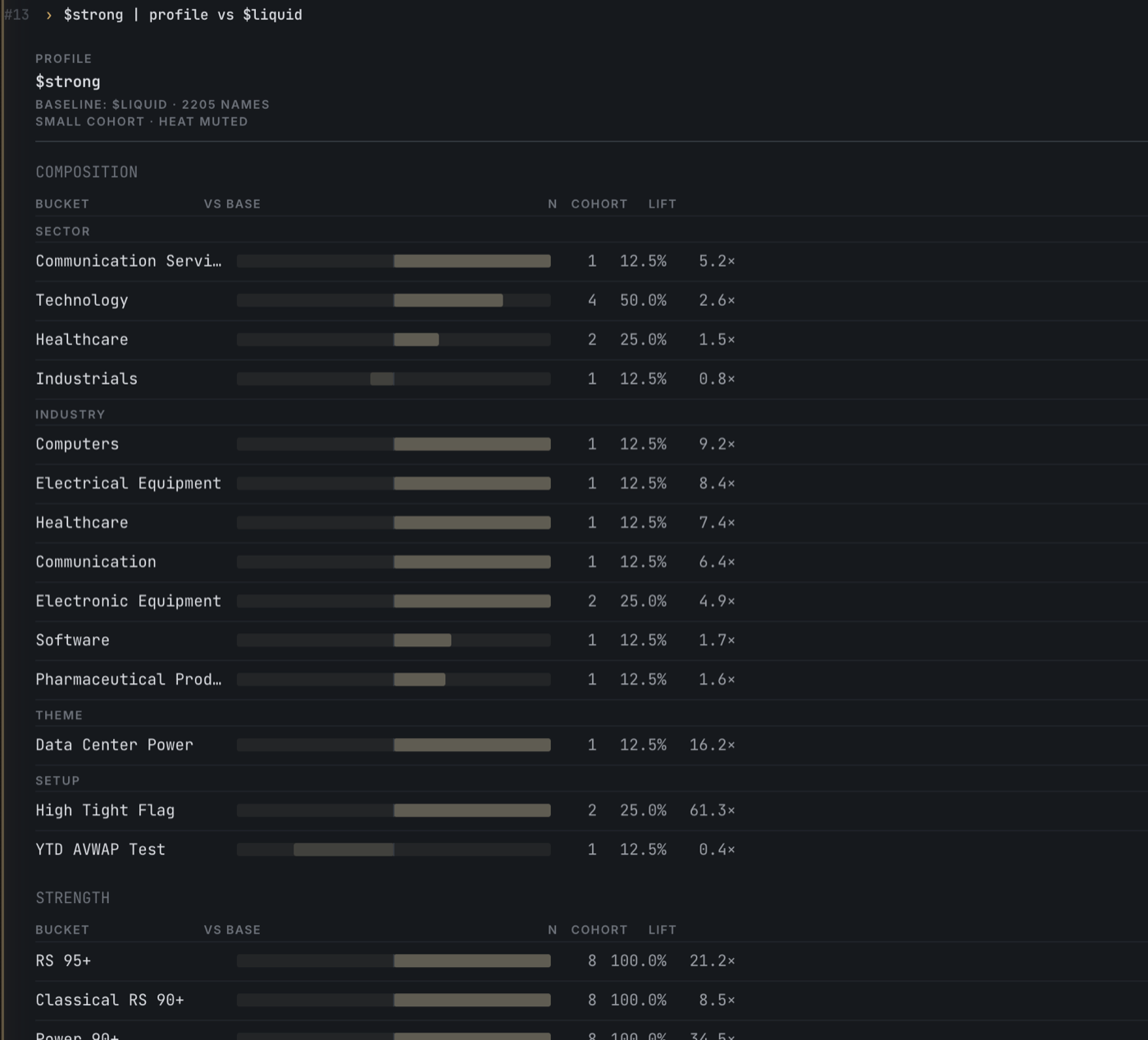Image resolution: width=1148 pixels, height=1040 pixels.
Task: Click the 16.2× lift for Data Center Power
Action: point(712,745)
